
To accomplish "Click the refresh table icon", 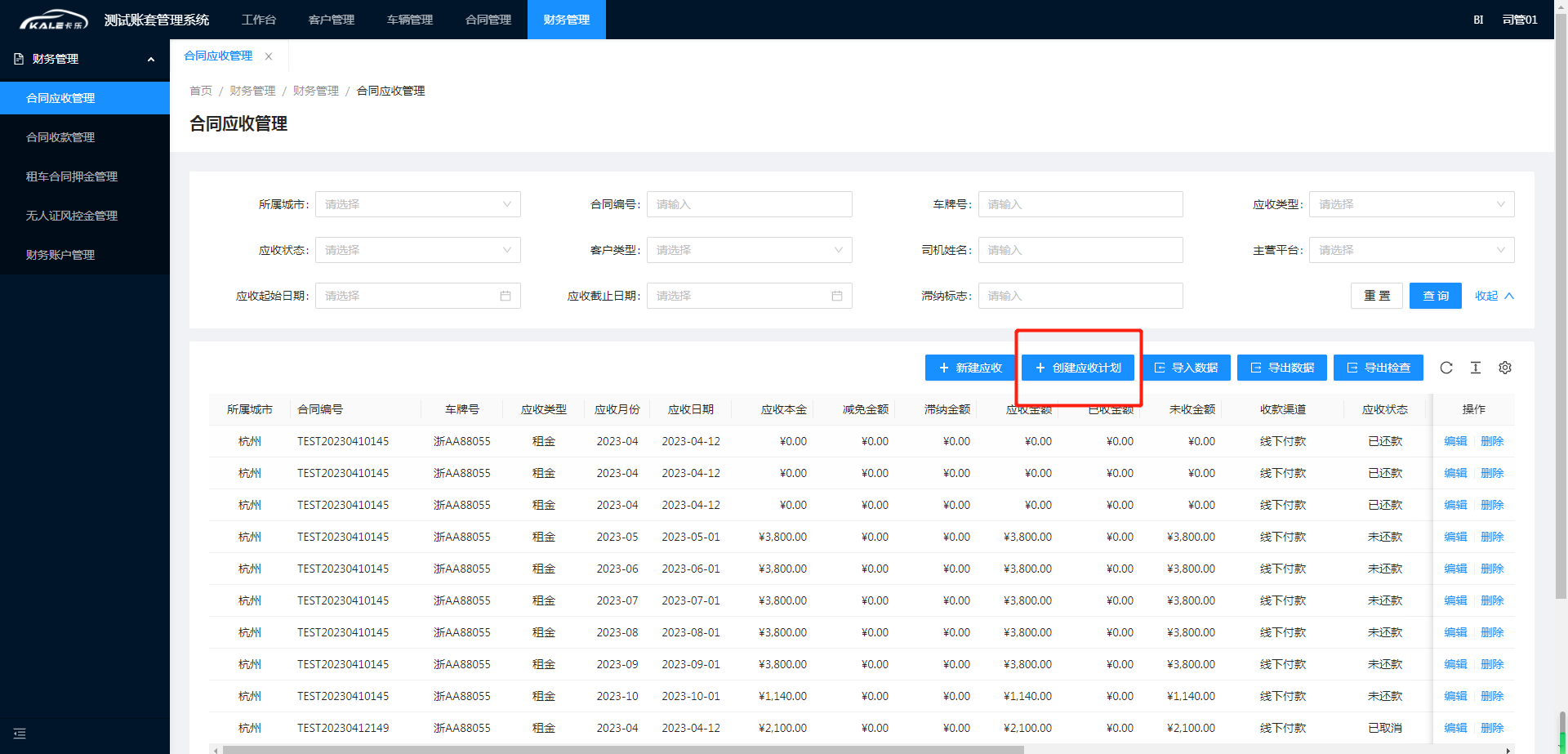I will pos(1446,368).
